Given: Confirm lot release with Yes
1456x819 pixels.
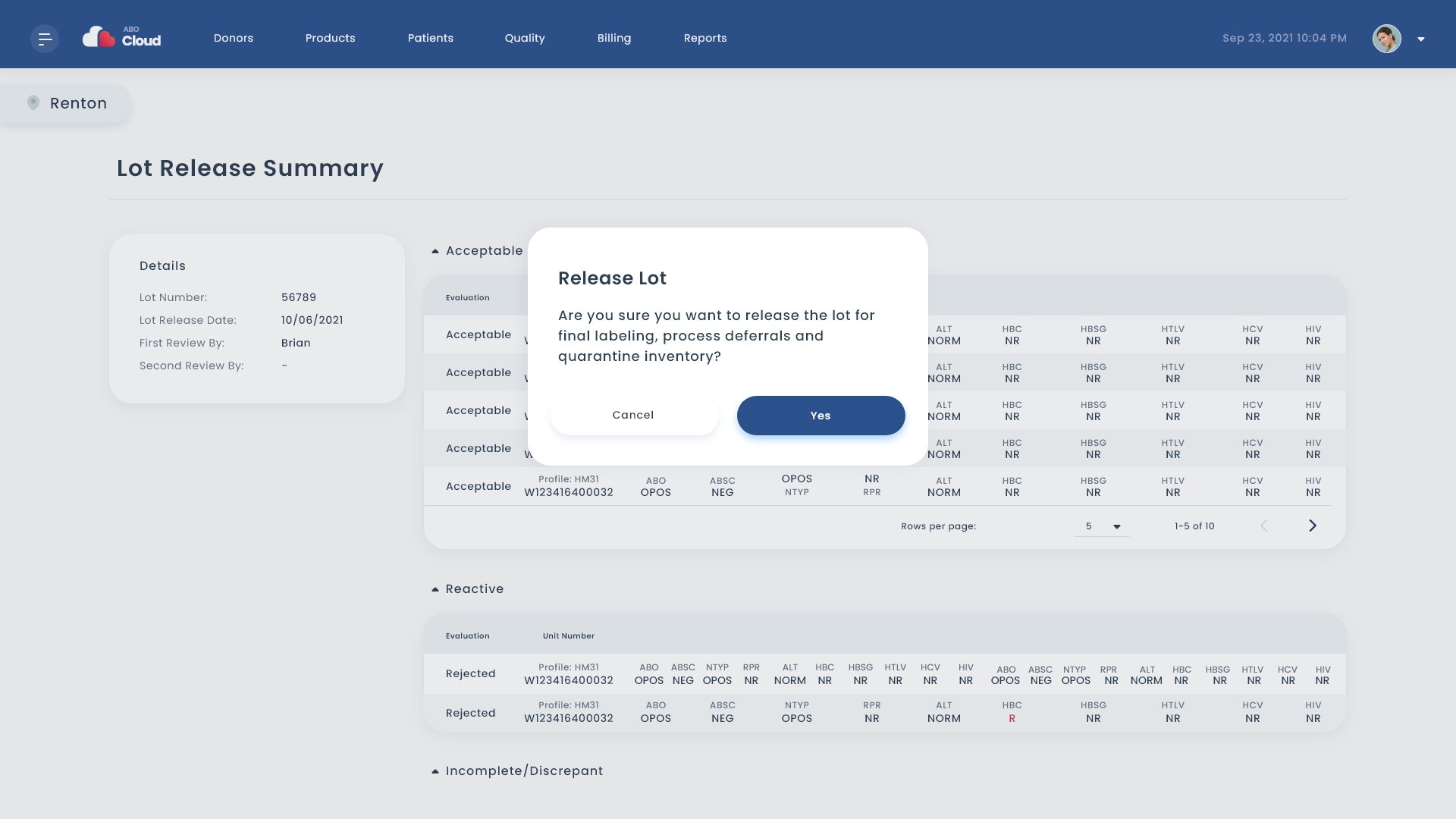Looking at the screenshot, I should (x=821, y=416).
